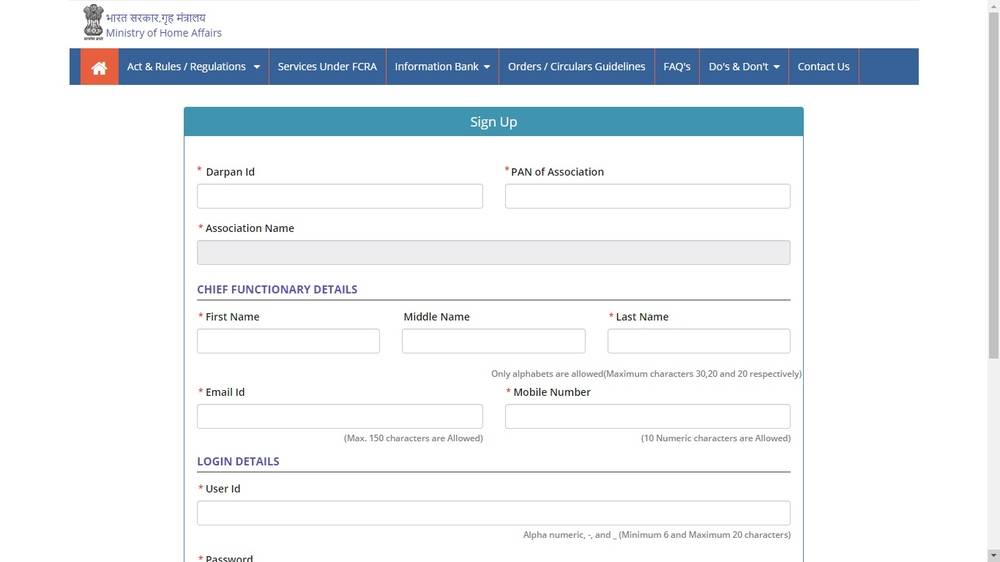Expand the Information Bank menu

coord(442,67)
